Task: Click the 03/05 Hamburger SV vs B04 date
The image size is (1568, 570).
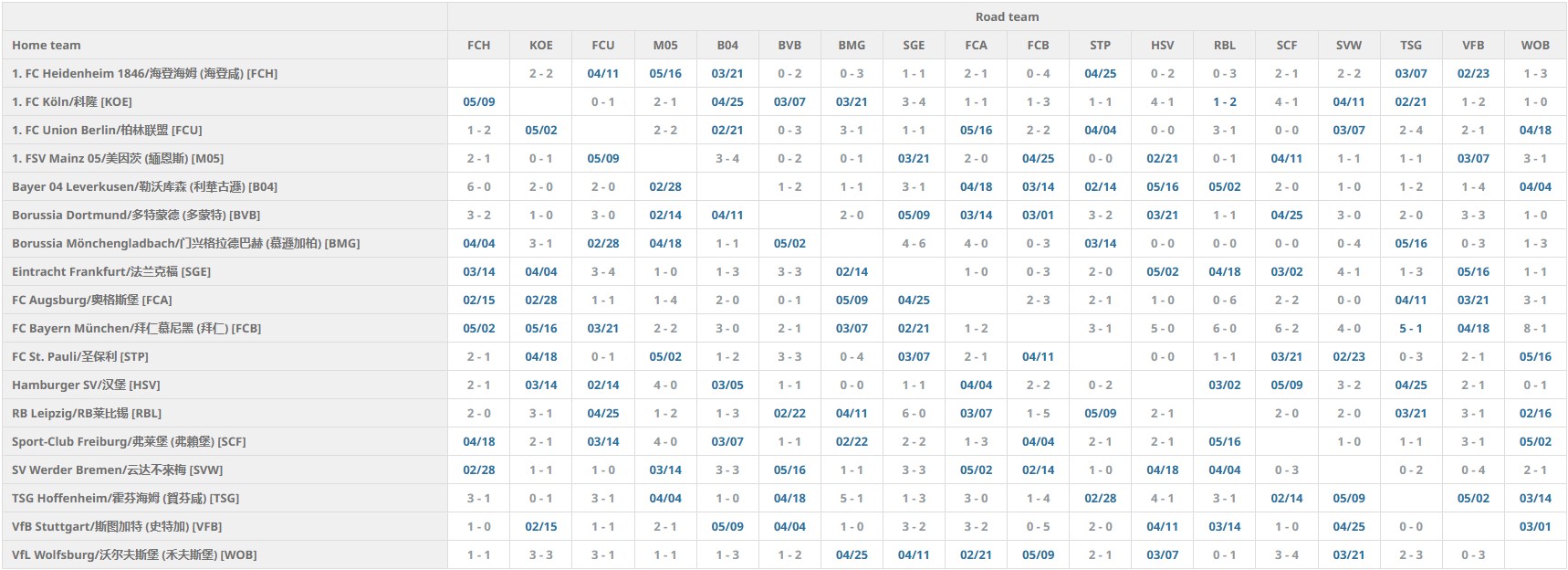Action: pos(727,385)
